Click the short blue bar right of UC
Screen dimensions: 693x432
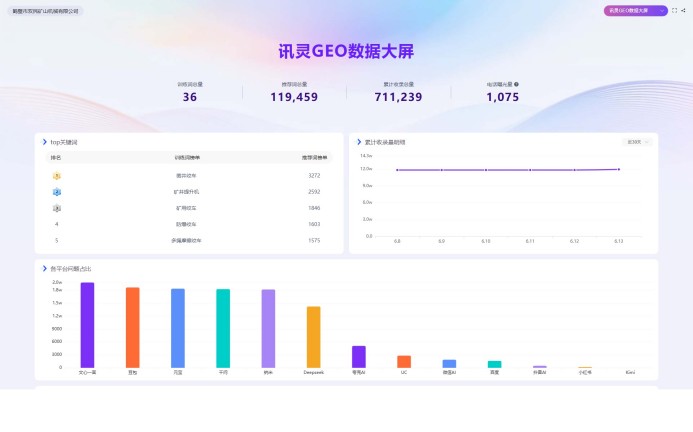[x=449, y=363]
